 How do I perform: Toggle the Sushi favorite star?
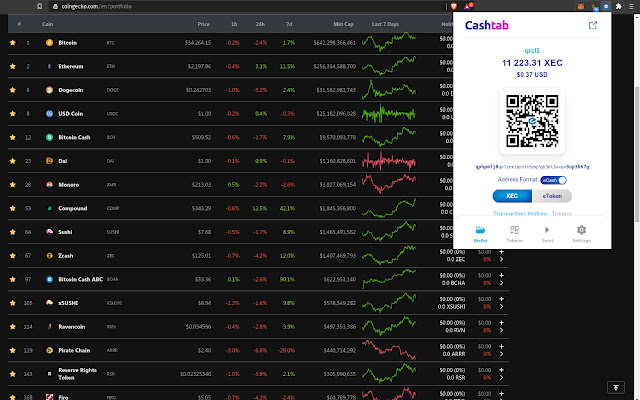point(13,232)
